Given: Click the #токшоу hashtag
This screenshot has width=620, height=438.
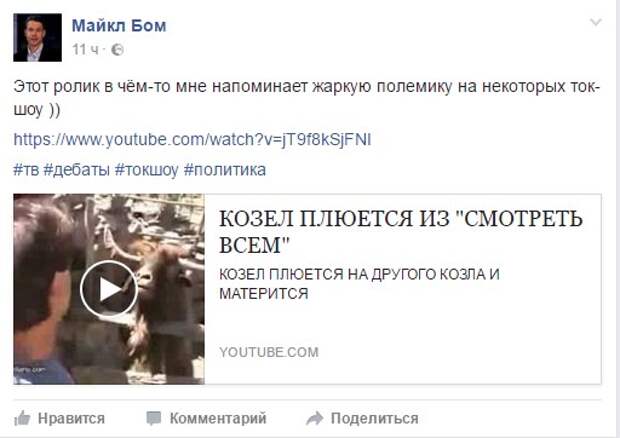Looking at the screenshot, I should point(147,170).
